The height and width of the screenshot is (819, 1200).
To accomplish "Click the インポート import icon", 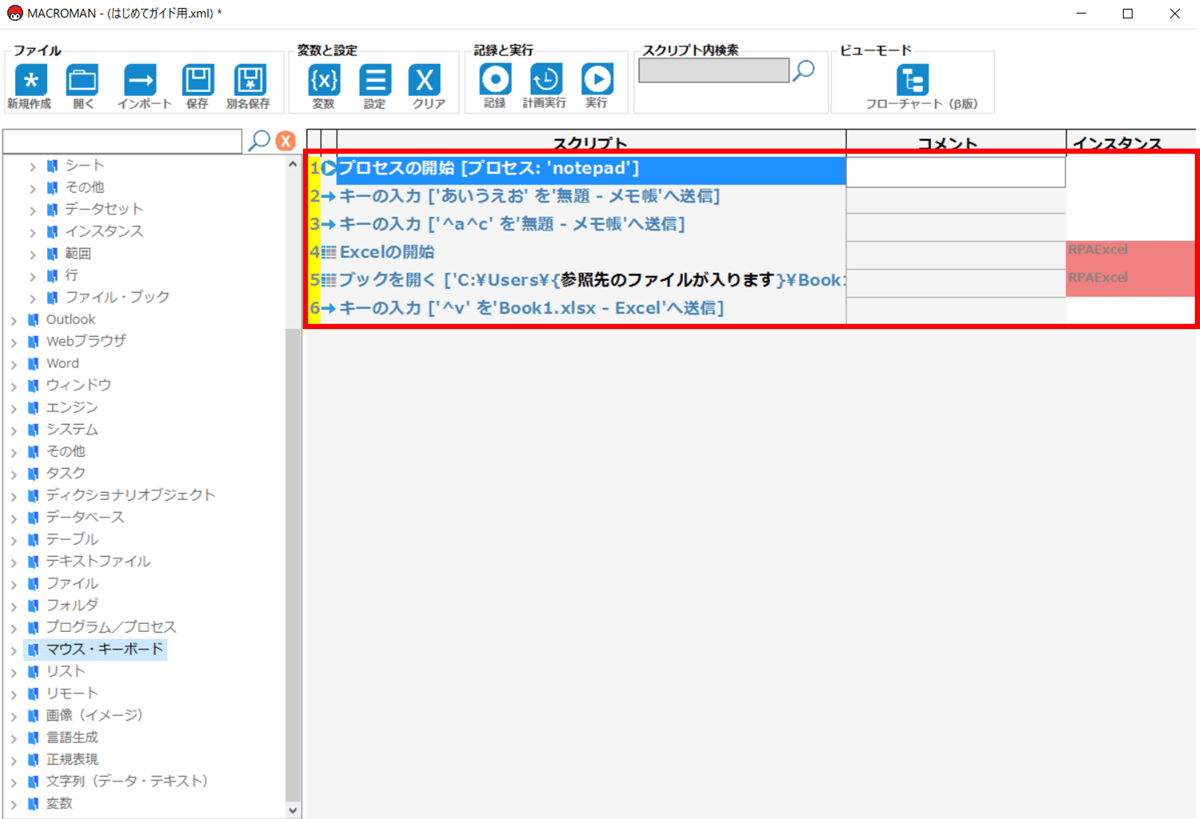I will pos(140,81).
